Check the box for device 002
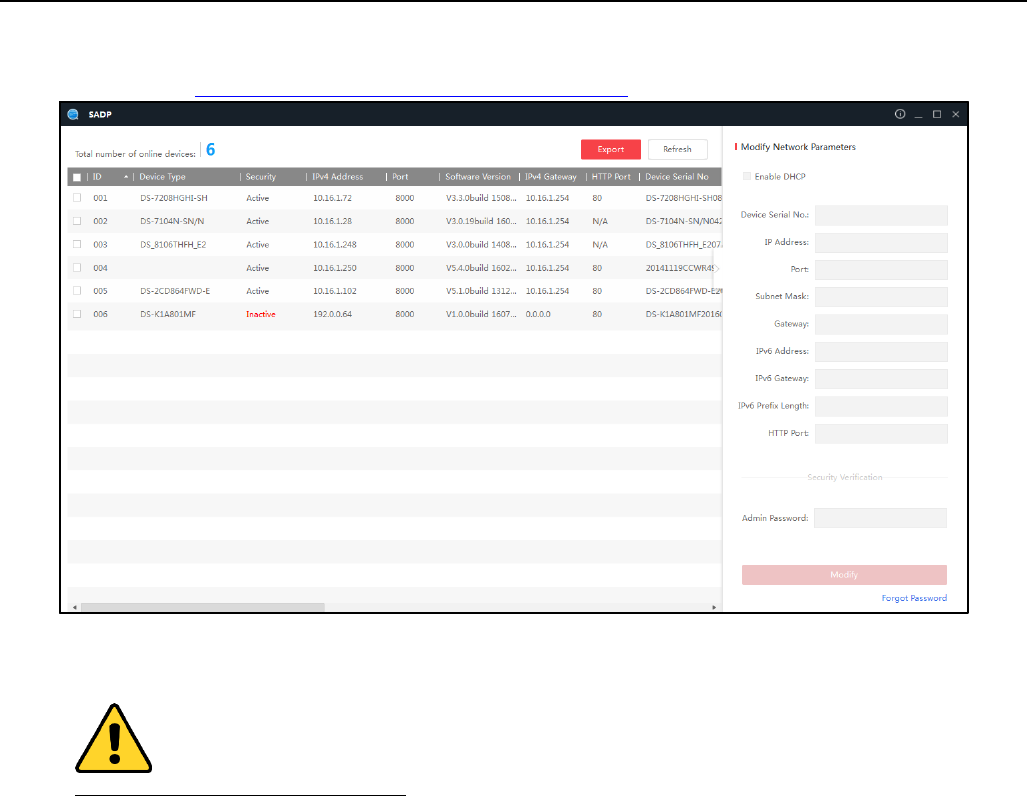The width and height of the screenshot is (1027, 796). tap(77, 221)
